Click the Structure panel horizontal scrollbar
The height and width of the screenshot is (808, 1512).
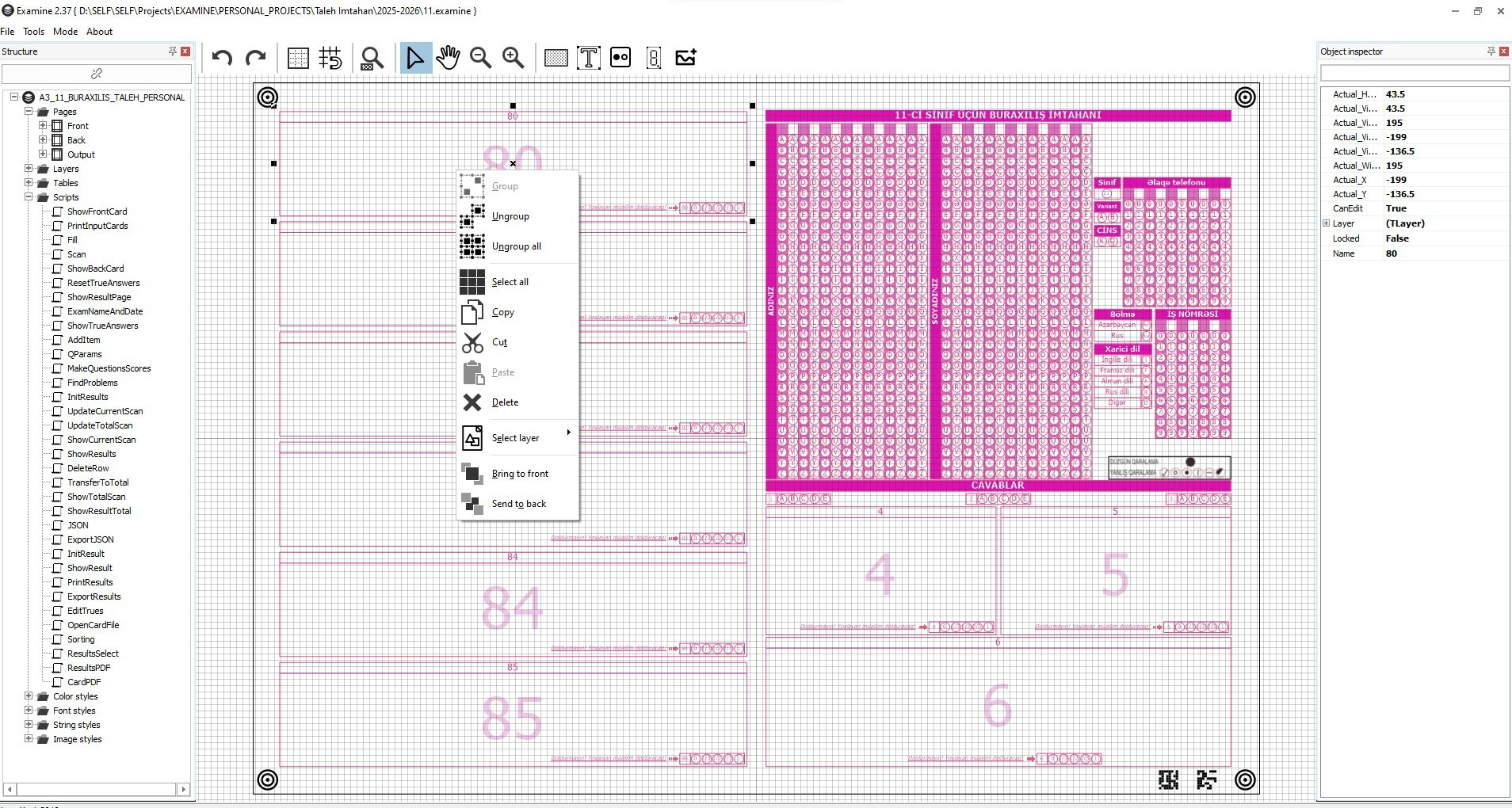click(97, 789)
